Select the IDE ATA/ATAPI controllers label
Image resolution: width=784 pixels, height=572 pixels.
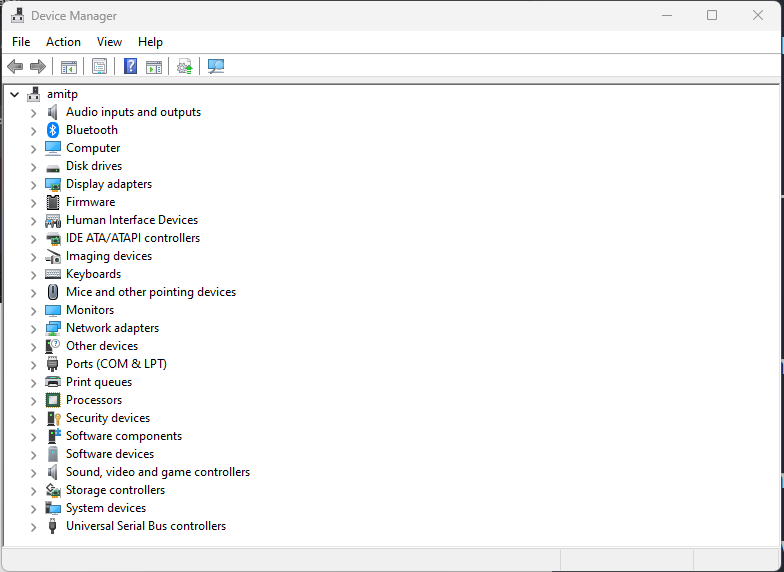point(133,238)
